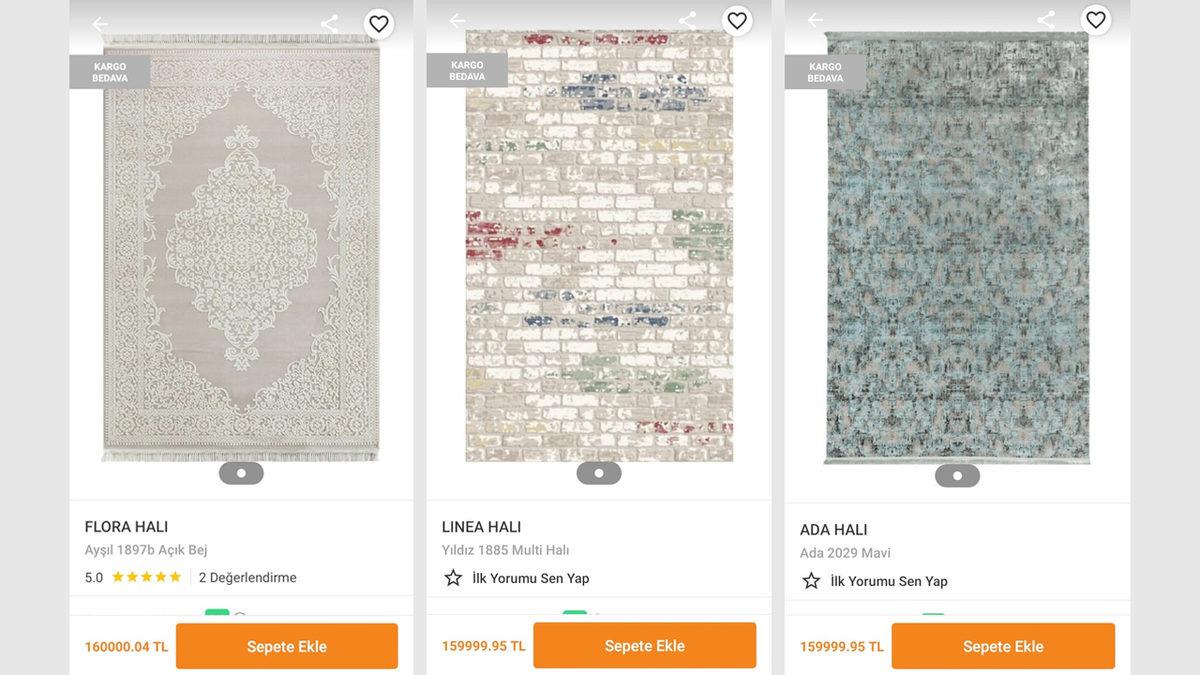Tap the back arrow on the LINEA HALI page

(457, 20)
